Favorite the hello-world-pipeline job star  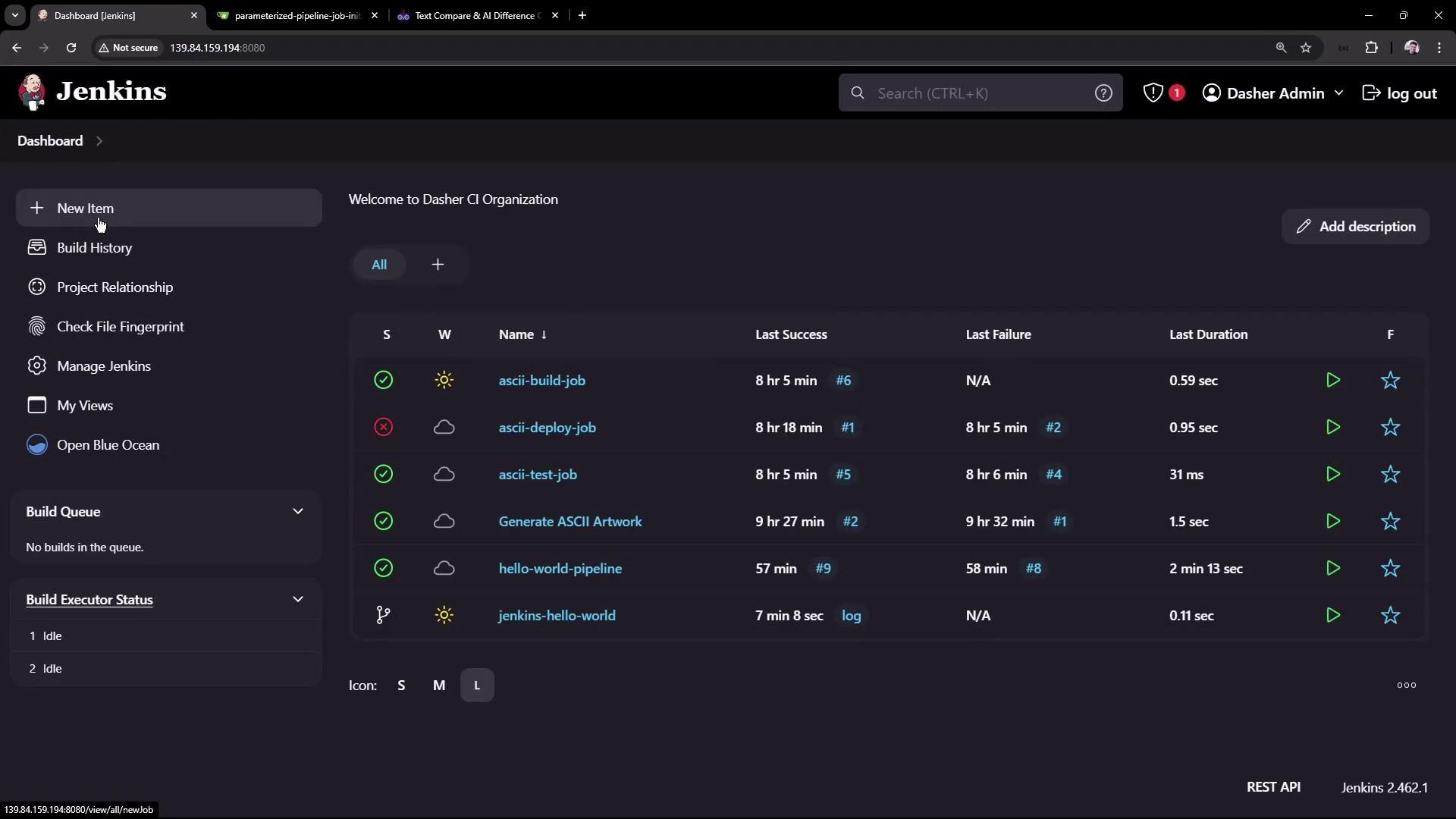(1389, 568)
